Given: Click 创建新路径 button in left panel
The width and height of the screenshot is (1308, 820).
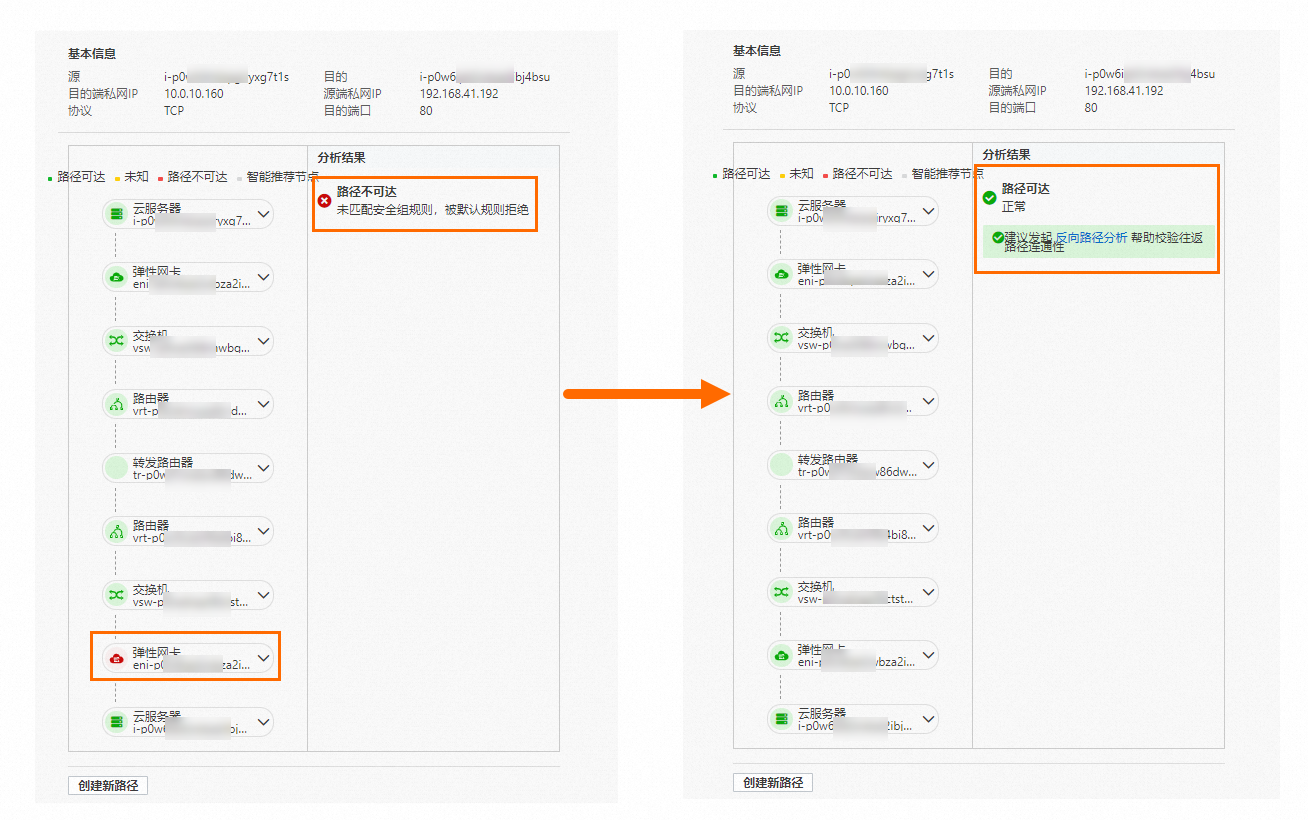Looking at the screenshot, I should (108, 786).
